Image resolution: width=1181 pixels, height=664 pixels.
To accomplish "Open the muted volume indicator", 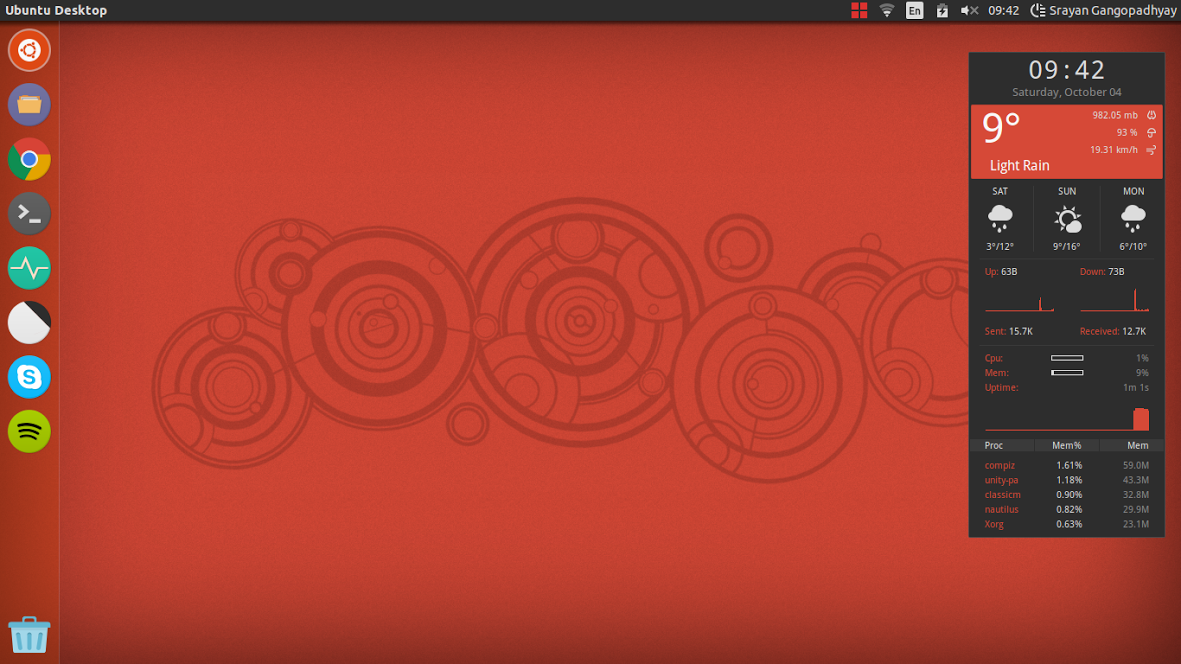I will click(969, 11).
